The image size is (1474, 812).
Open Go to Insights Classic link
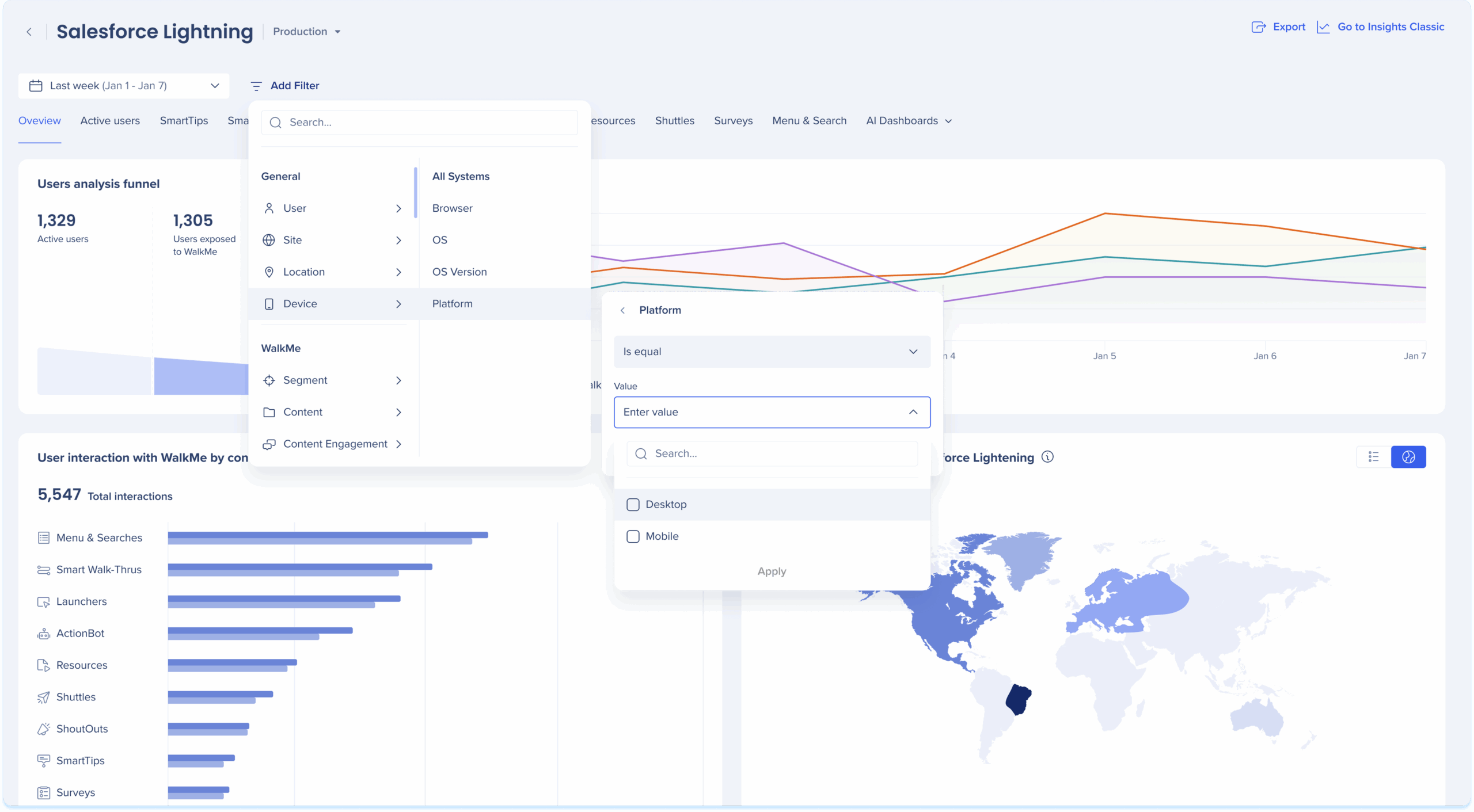[1390, 27]
